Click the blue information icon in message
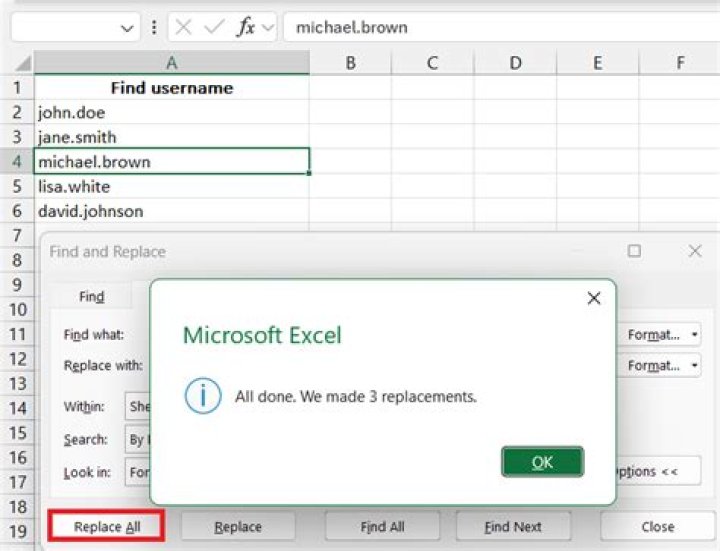Screen dimensions: 720x551 click(x=203, y=396)
